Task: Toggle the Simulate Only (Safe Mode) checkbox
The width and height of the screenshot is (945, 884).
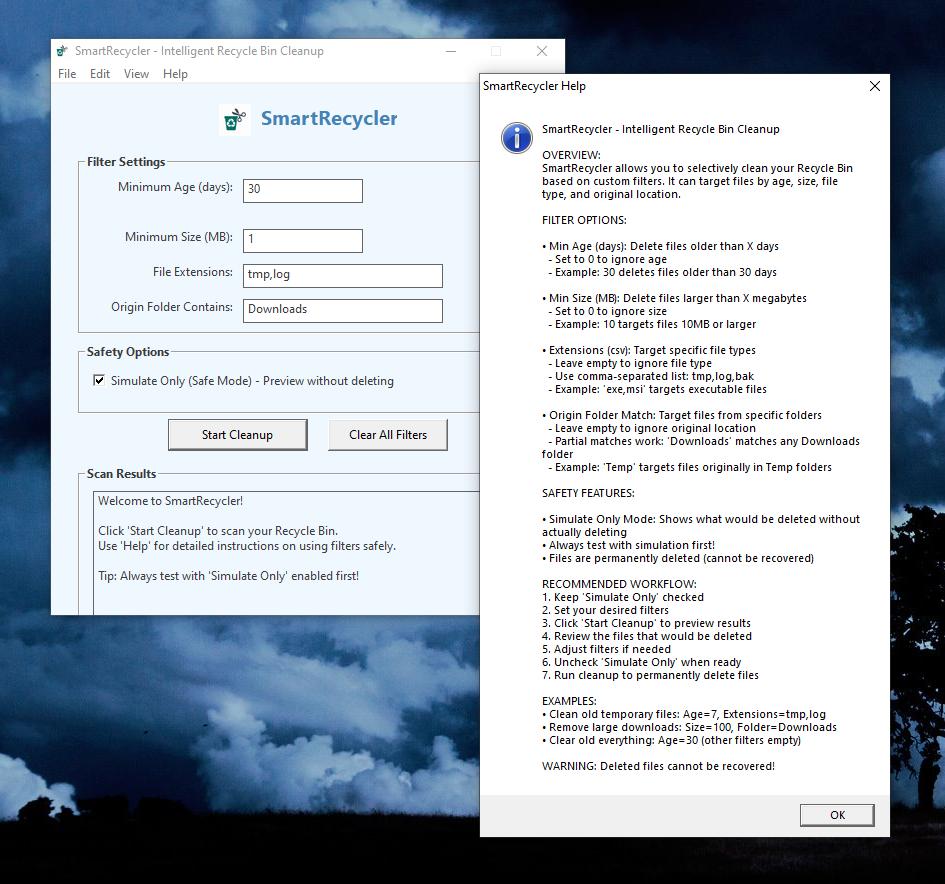Action: 97,380
